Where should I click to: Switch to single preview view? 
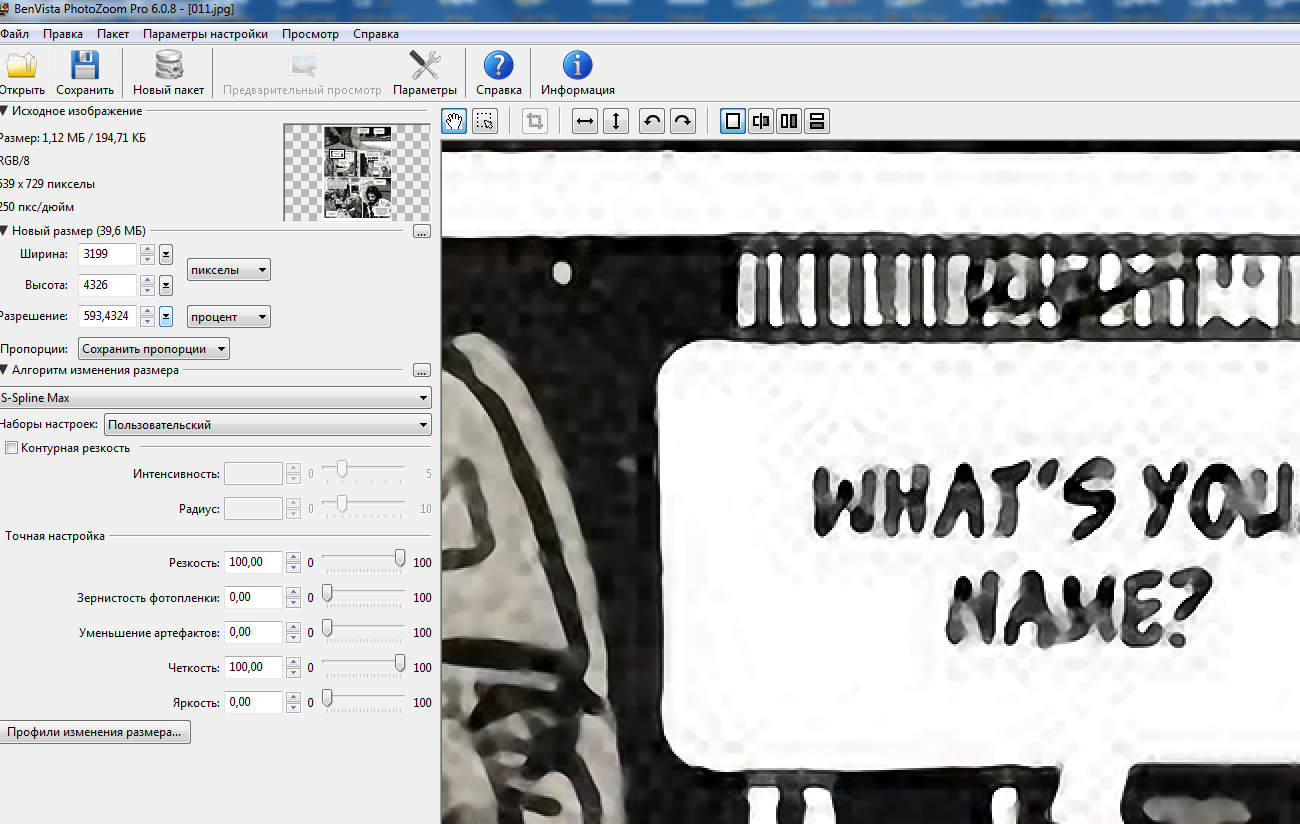[733, 121]
